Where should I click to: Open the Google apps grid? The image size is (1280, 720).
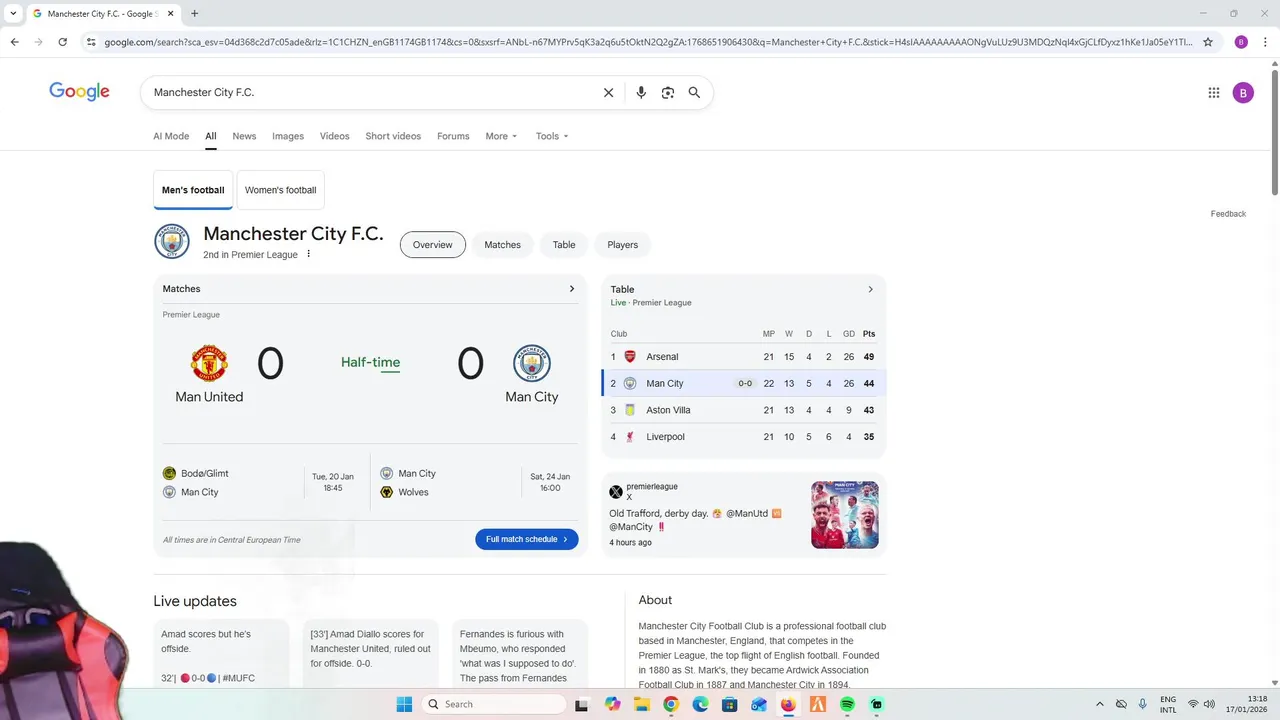[1214, 93]
